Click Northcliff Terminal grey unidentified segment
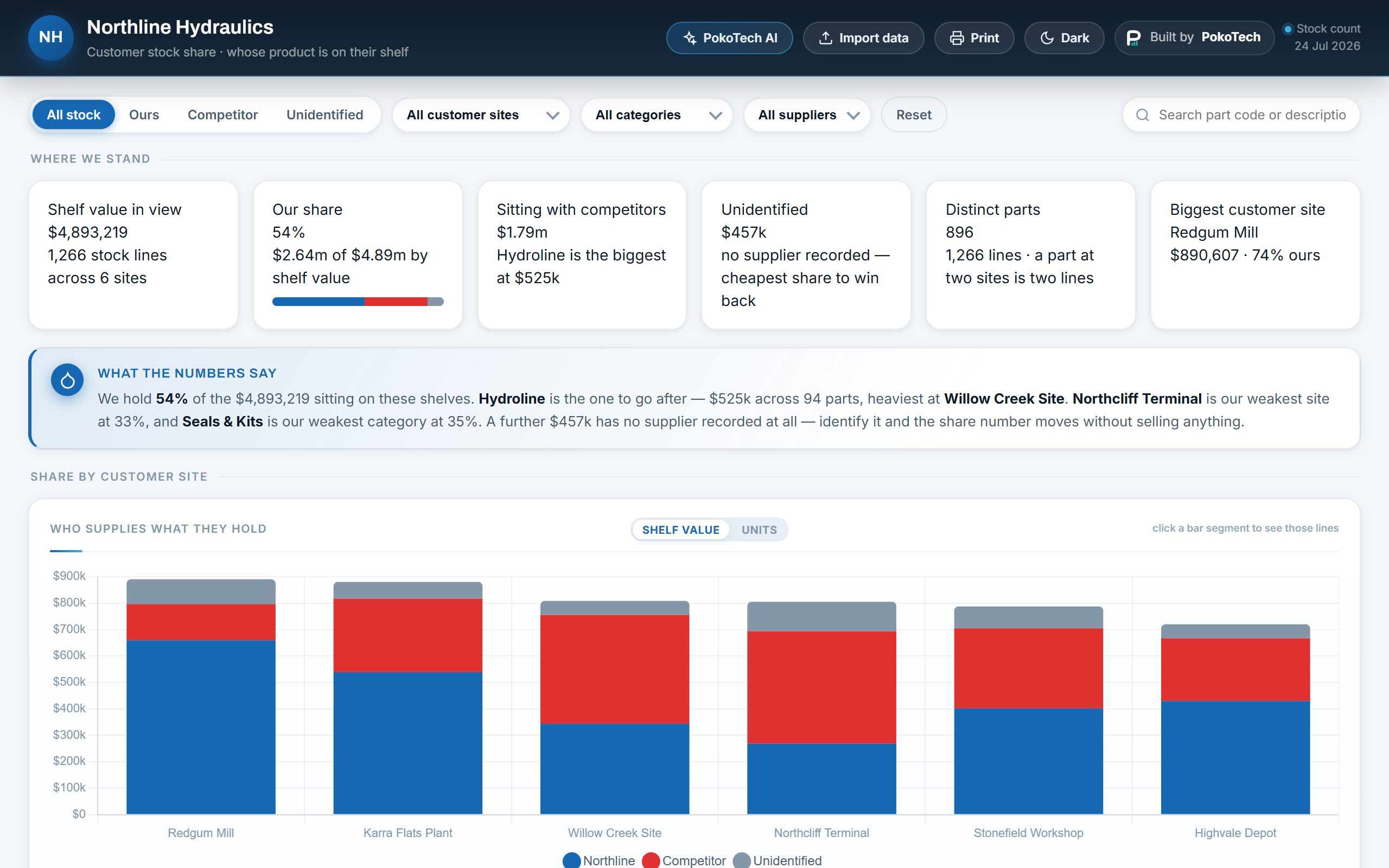The image size is (1389, 868). tap(821, 617)
